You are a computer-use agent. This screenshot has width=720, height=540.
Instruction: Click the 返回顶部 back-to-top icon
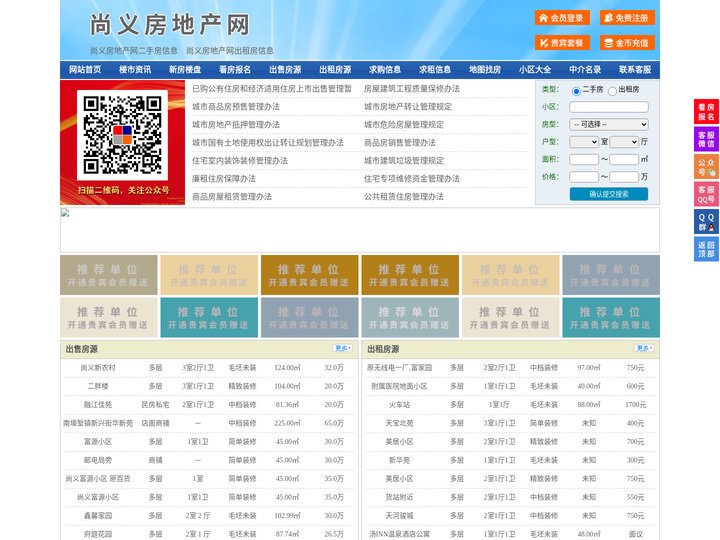706,249
